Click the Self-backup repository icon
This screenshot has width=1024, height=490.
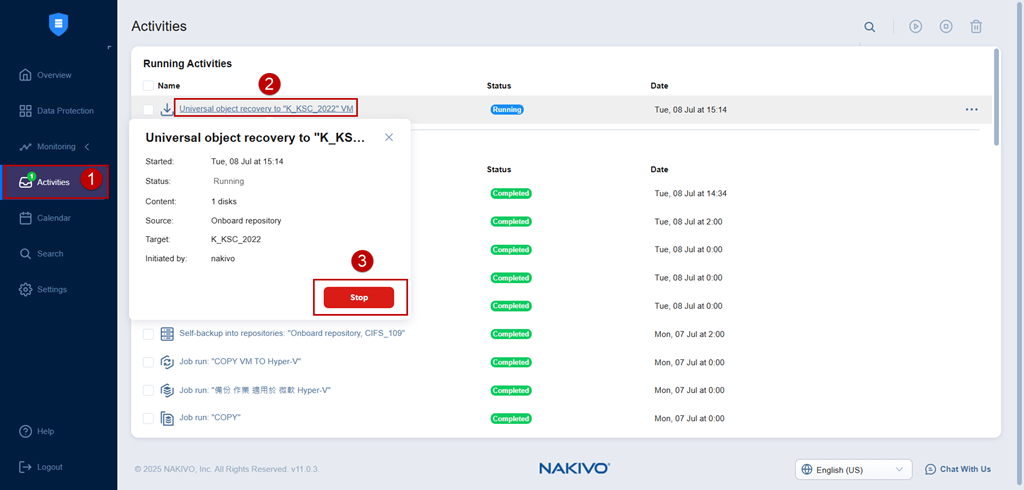[x=167, y=335]
